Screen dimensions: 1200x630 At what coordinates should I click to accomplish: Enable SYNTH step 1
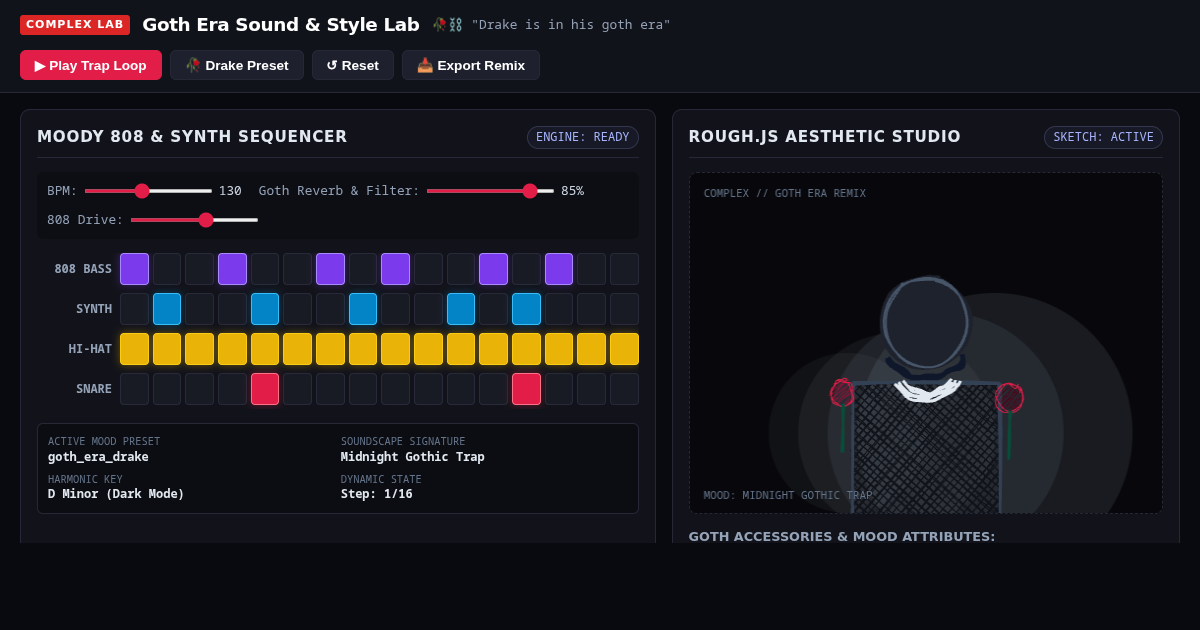coord(134,309)
